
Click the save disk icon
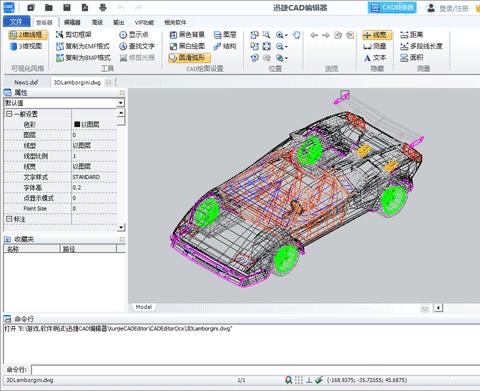pyautogui.click(x=67, y=7)
